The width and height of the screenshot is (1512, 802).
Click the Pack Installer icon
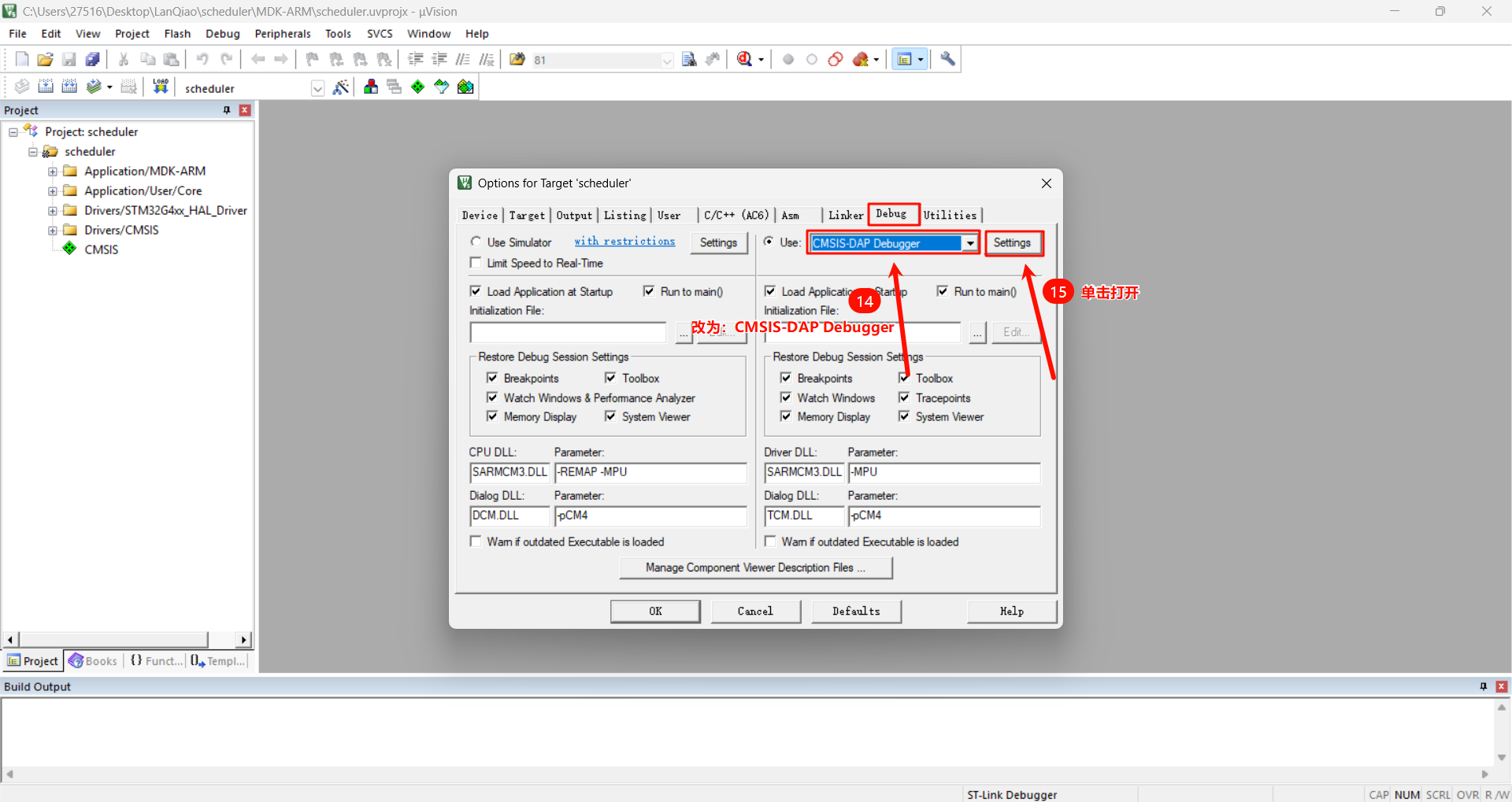click(x=465, y=87)
